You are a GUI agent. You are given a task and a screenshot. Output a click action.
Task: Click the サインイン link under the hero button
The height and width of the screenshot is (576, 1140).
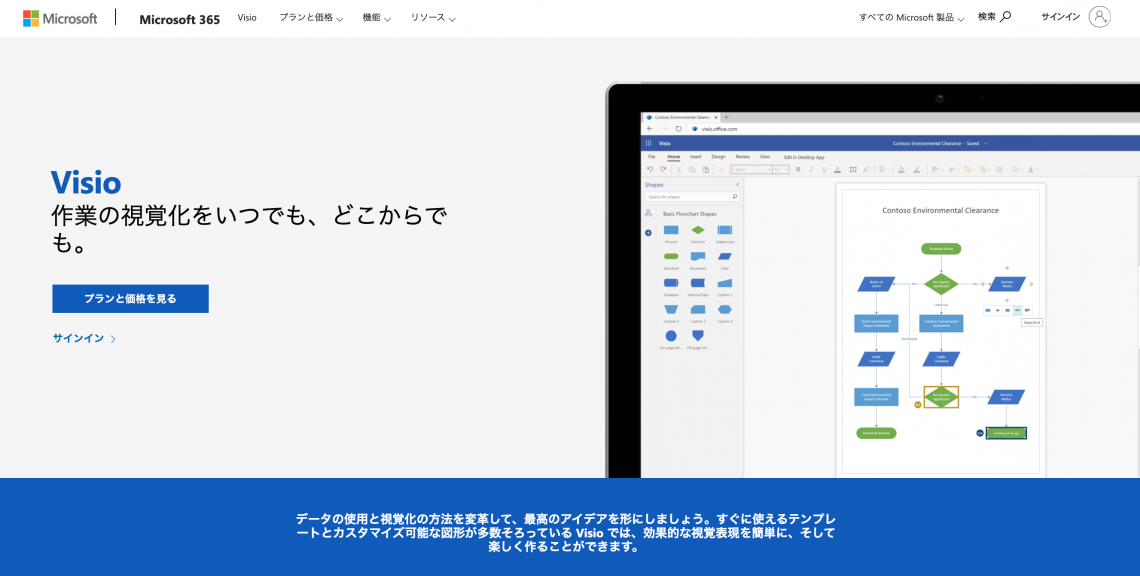pos(84,338)
